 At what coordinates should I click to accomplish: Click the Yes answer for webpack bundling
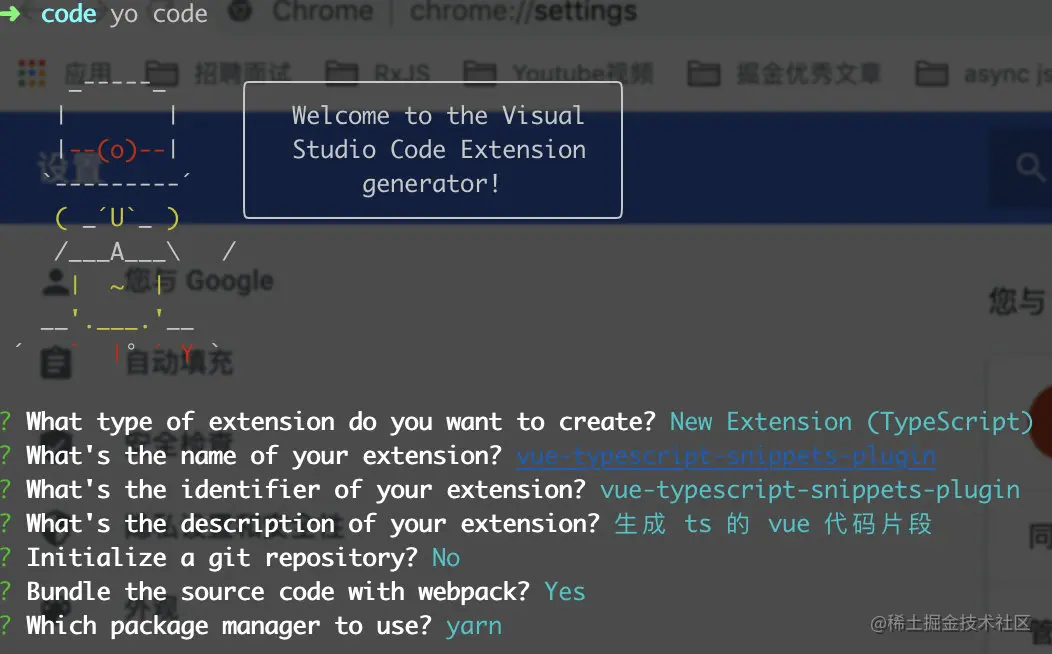(564, 592)
